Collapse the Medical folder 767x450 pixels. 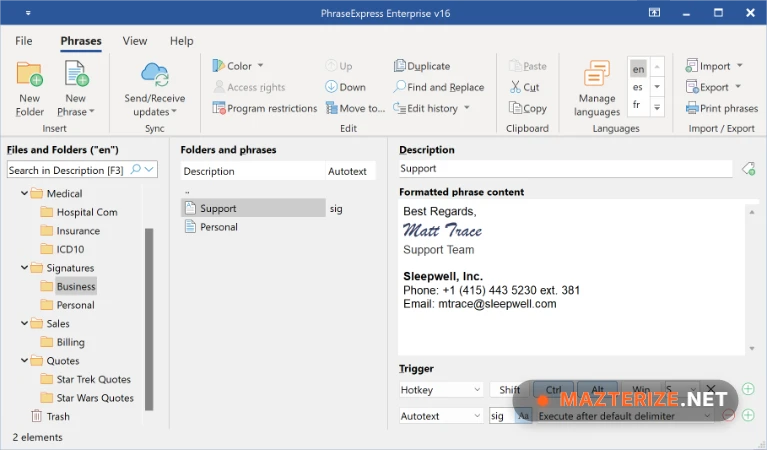24,193
